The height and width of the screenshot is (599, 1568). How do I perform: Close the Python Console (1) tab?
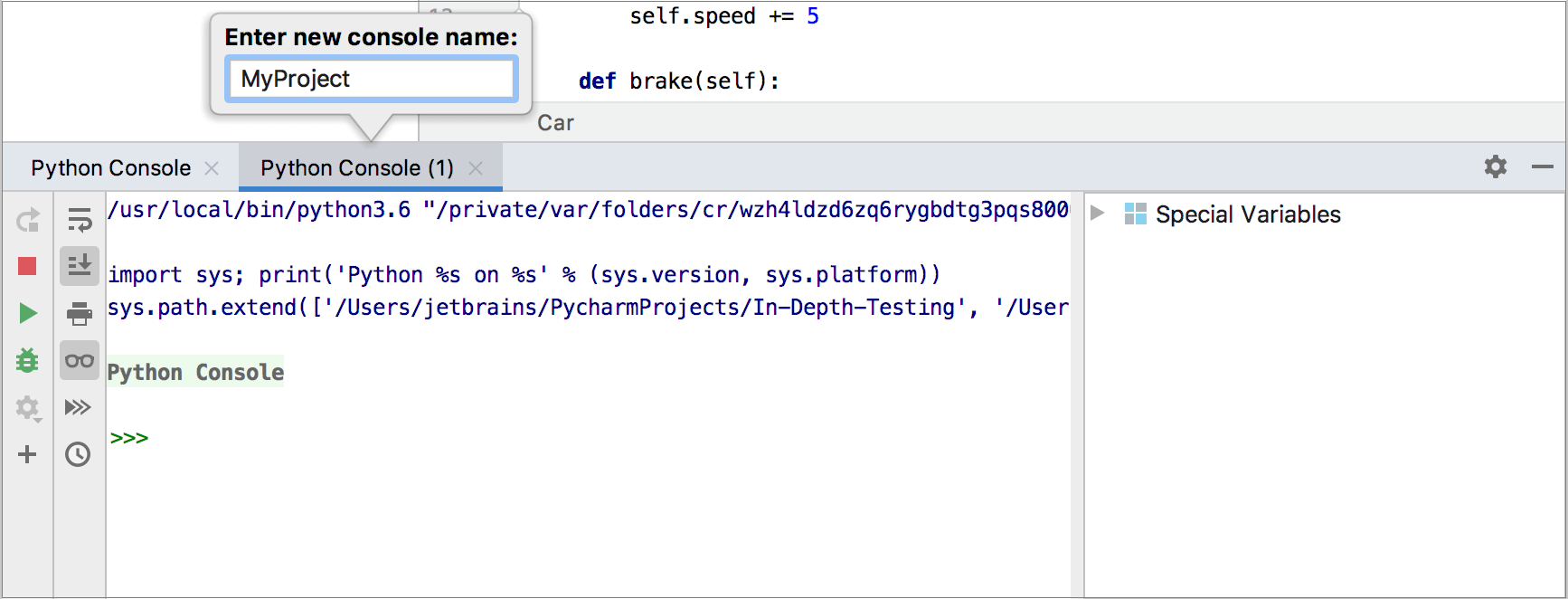[476, 168]
